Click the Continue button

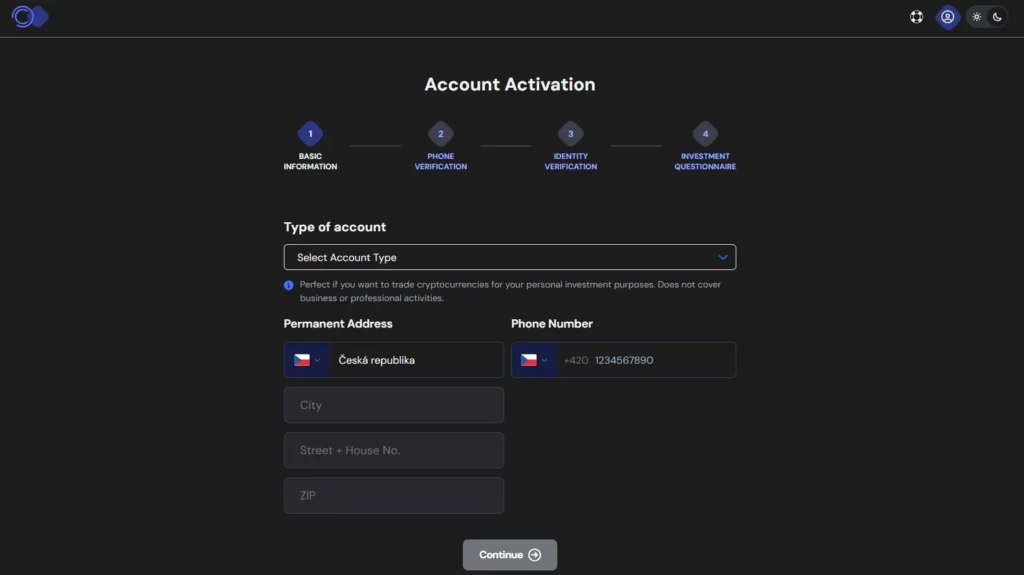click(x=509, y=555)
